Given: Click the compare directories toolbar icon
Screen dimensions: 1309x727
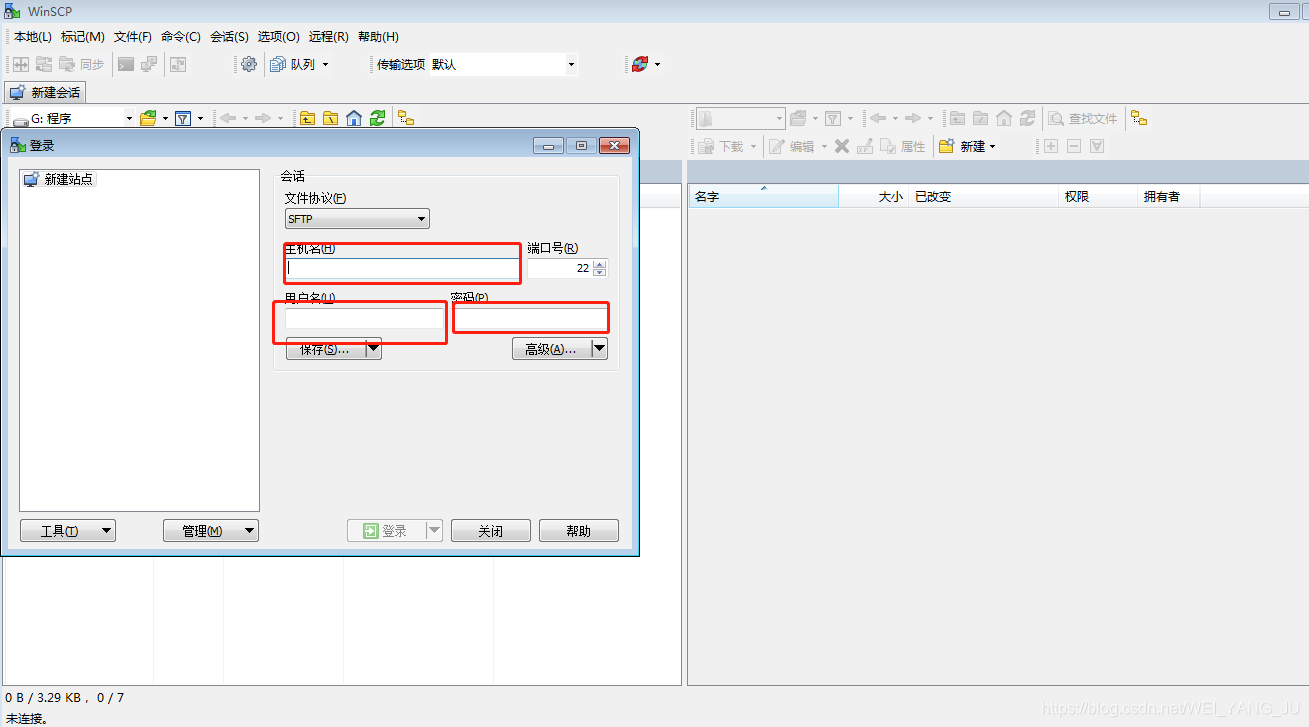Looking at the screenshot, I should 20,64.
